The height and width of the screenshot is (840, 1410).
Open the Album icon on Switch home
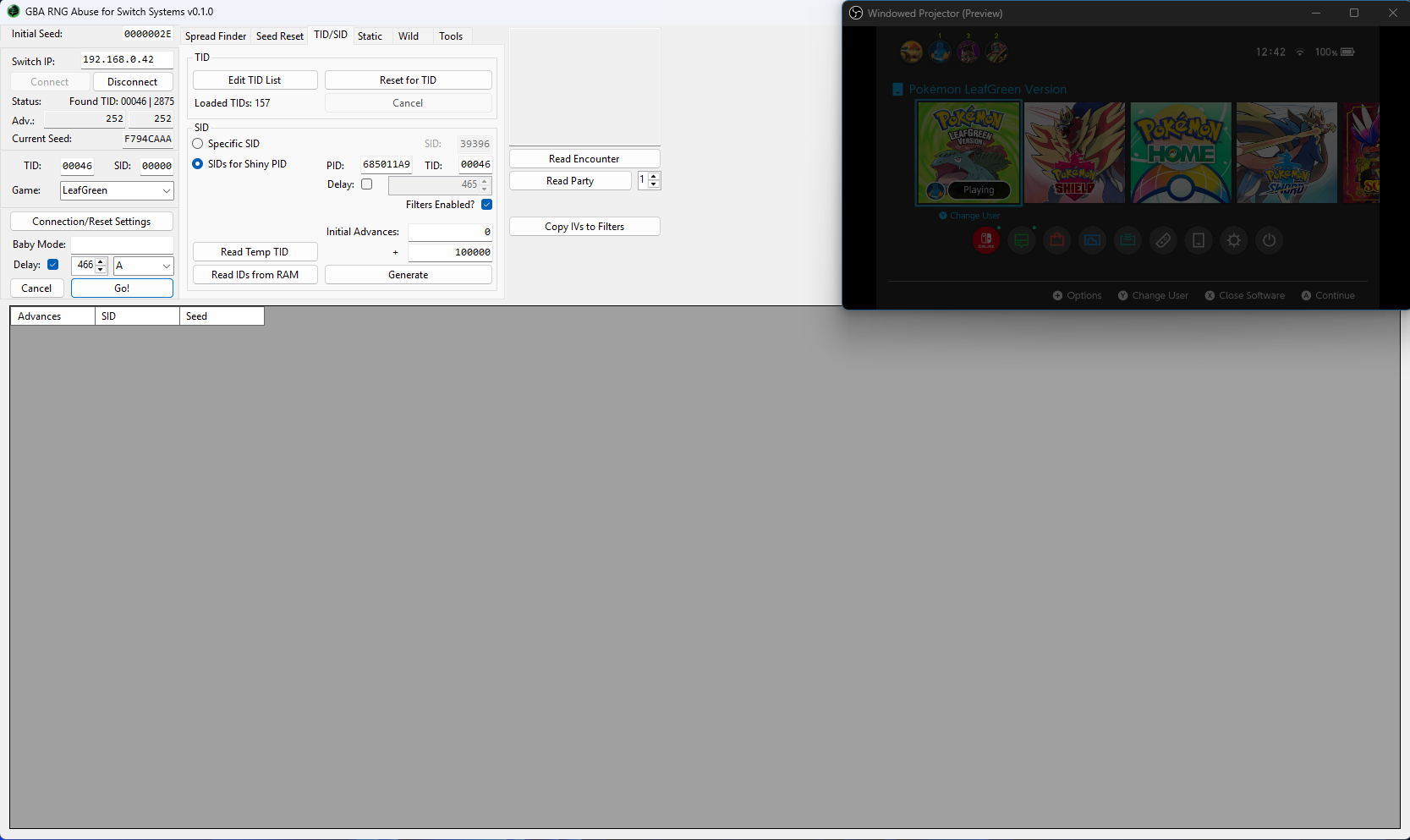[x=1093, y=240]
